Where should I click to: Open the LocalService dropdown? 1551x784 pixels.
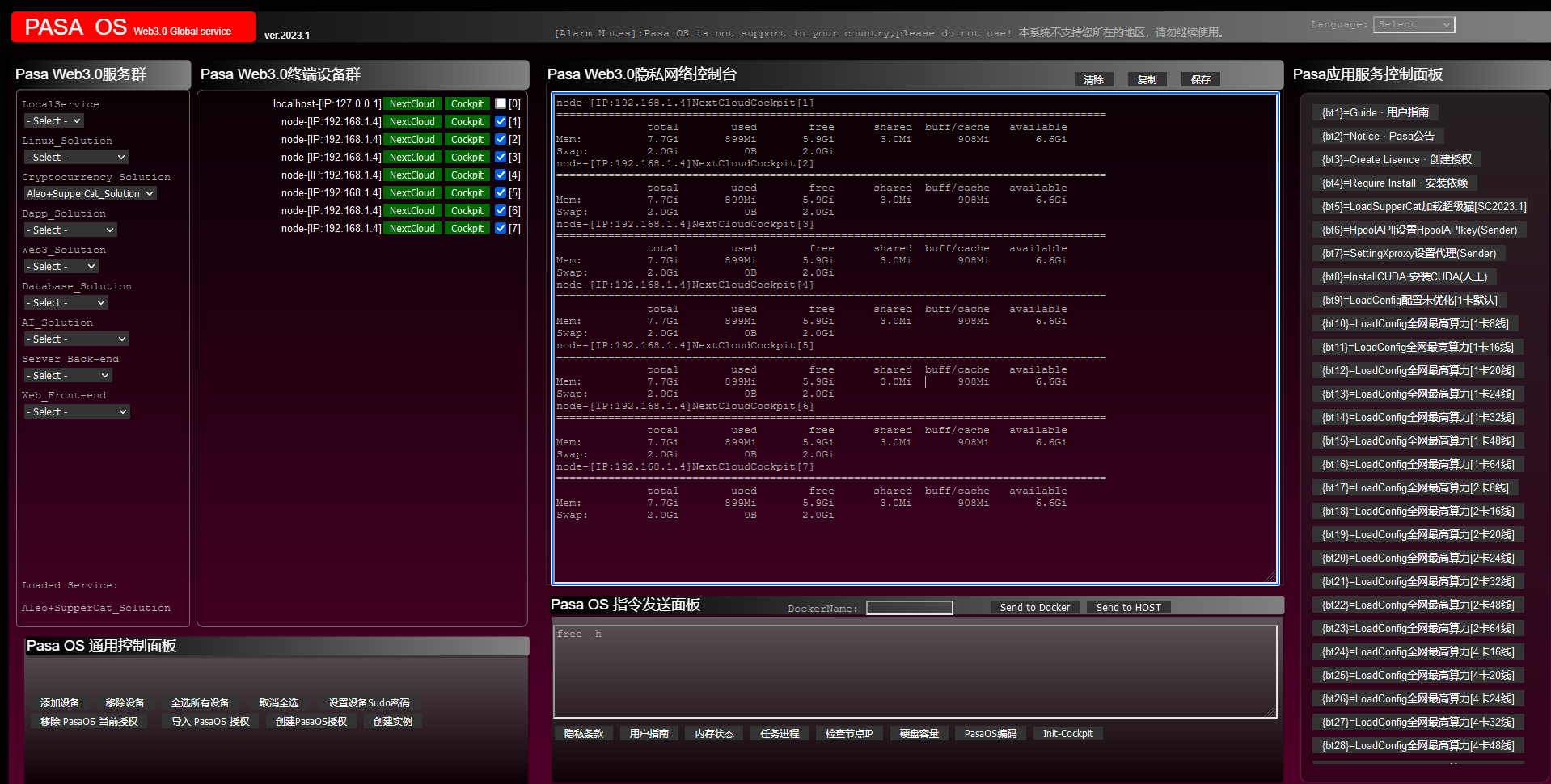53,120
